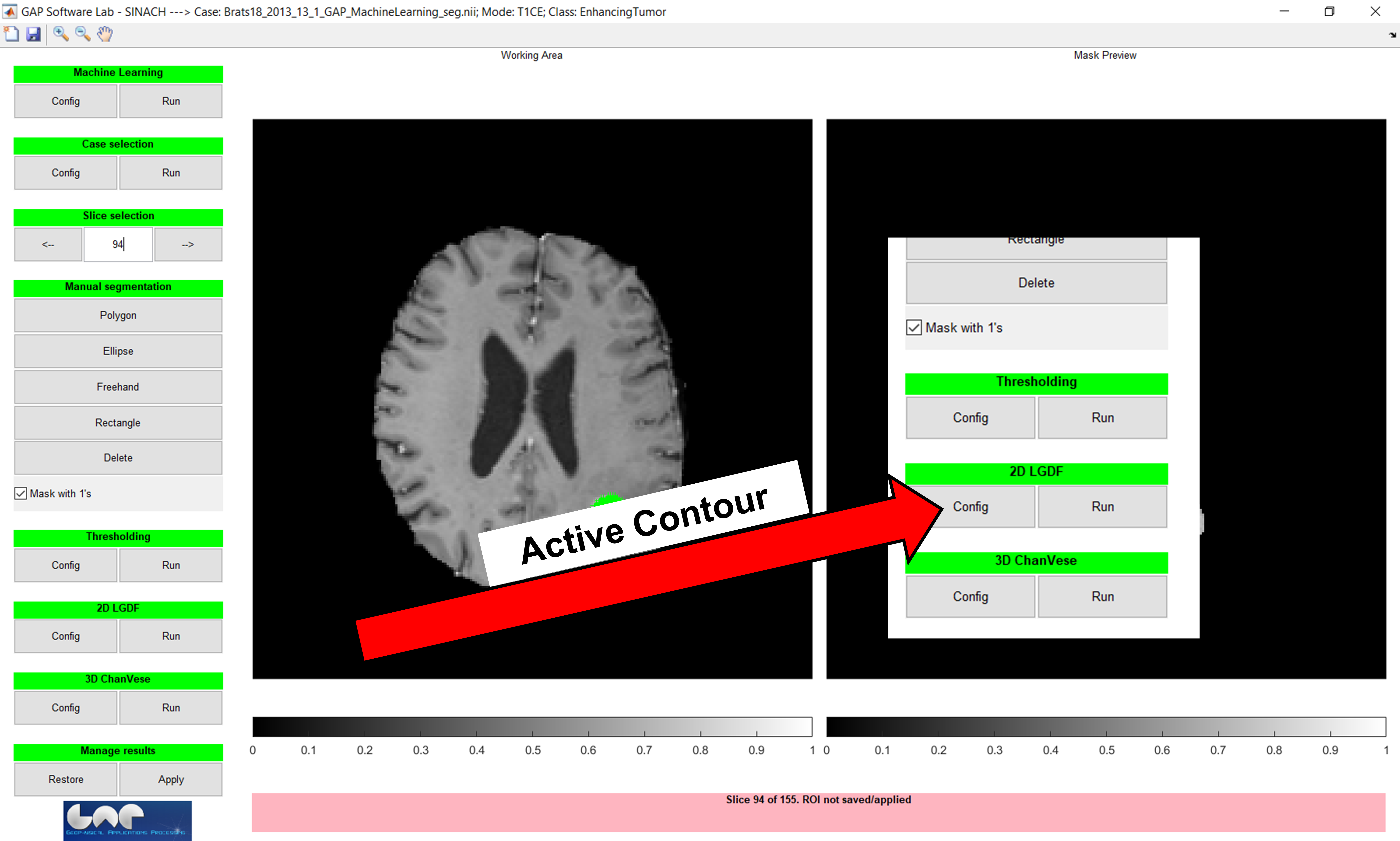The height and width of the screenshot is (841, 1400).
Task: Minimize the GAP Software Lab window
Action: tap(1284, 11)
